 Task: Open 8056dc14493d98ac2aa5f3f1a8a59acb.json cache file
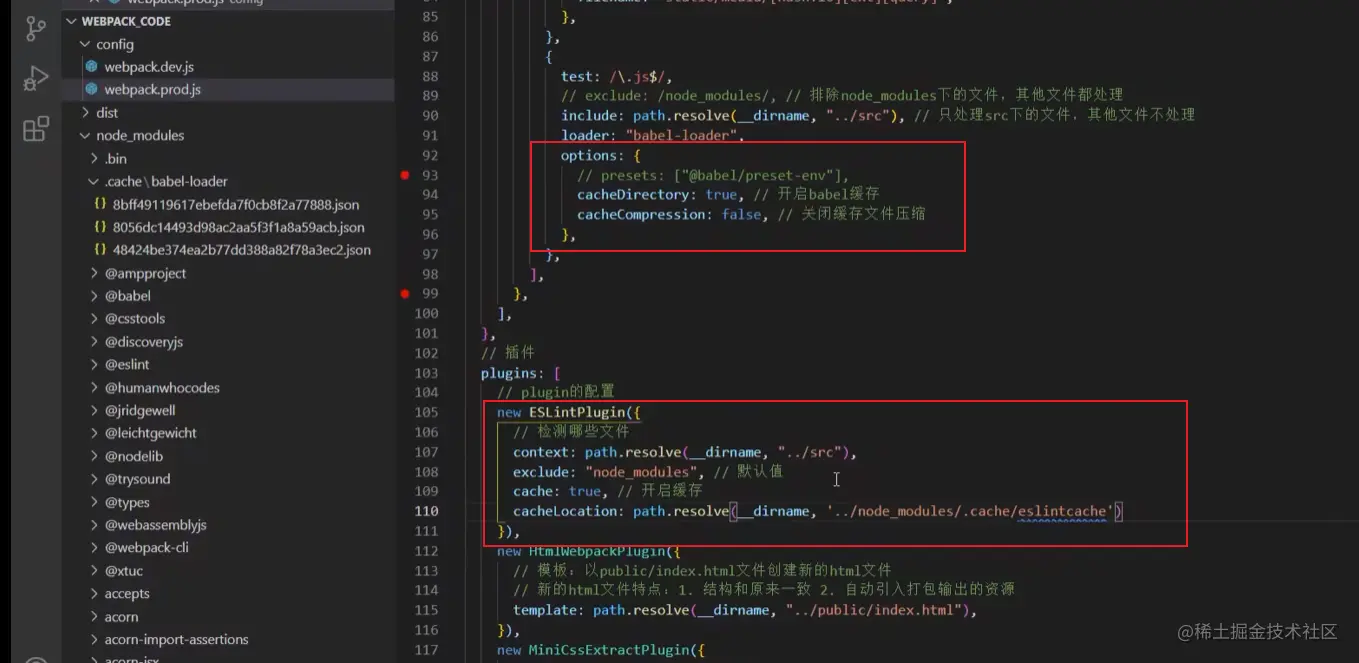[x=239, y=227]
